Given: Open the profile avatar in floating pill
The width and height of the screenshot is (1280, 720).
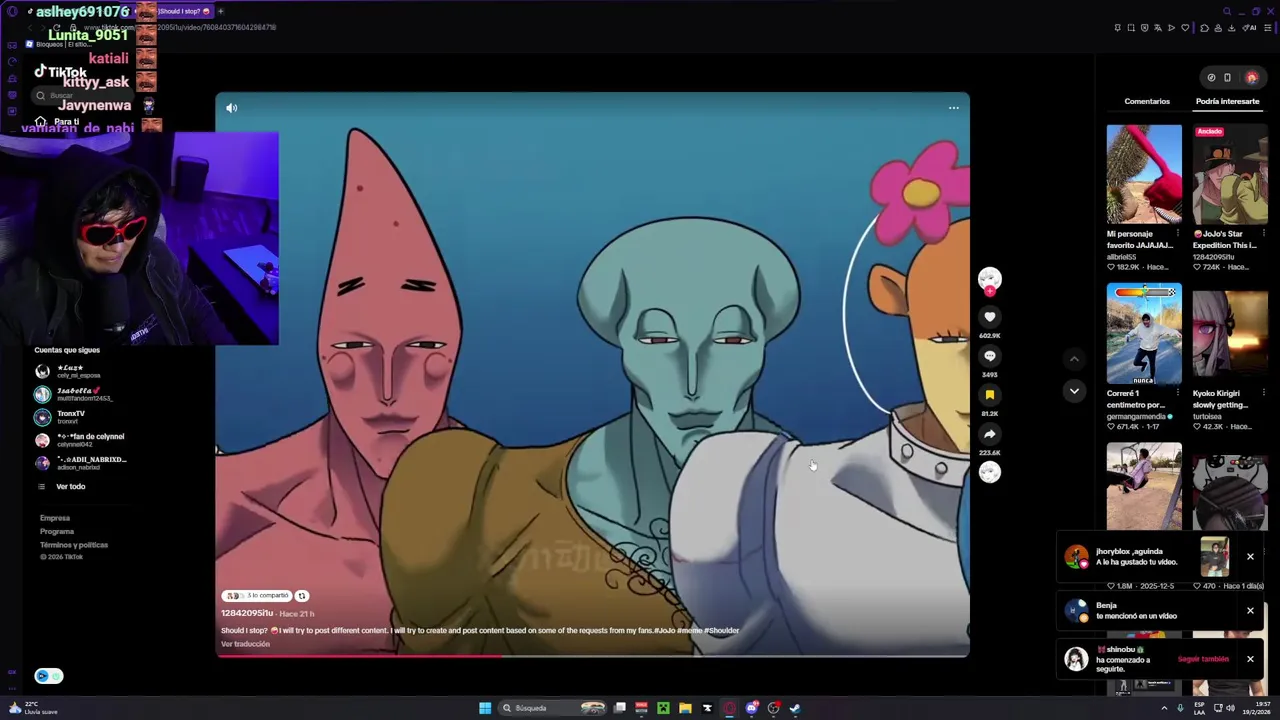Looking at the screenshot, I should [1251, 77].
